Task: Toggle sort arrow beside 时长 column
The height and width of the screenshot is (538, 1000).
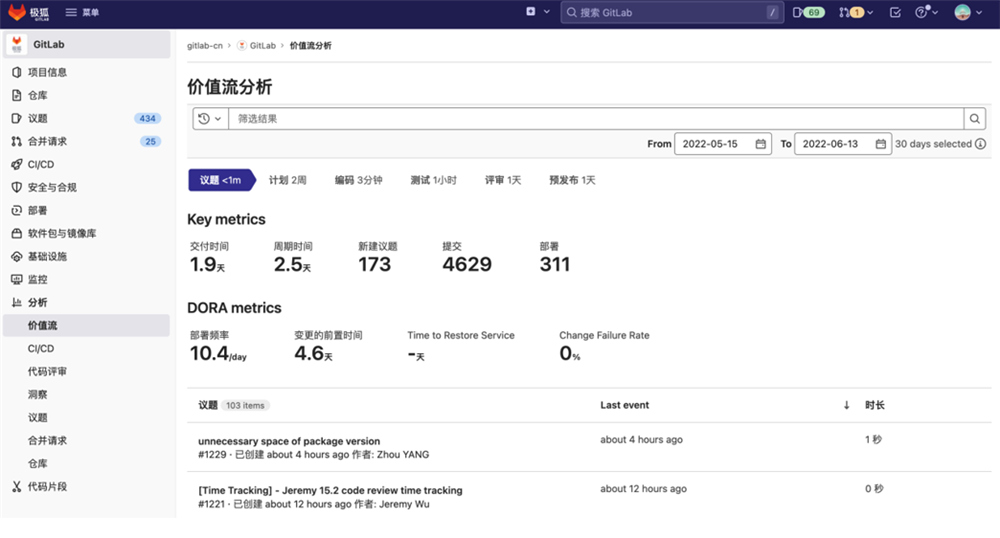Action: coord(846,405)
